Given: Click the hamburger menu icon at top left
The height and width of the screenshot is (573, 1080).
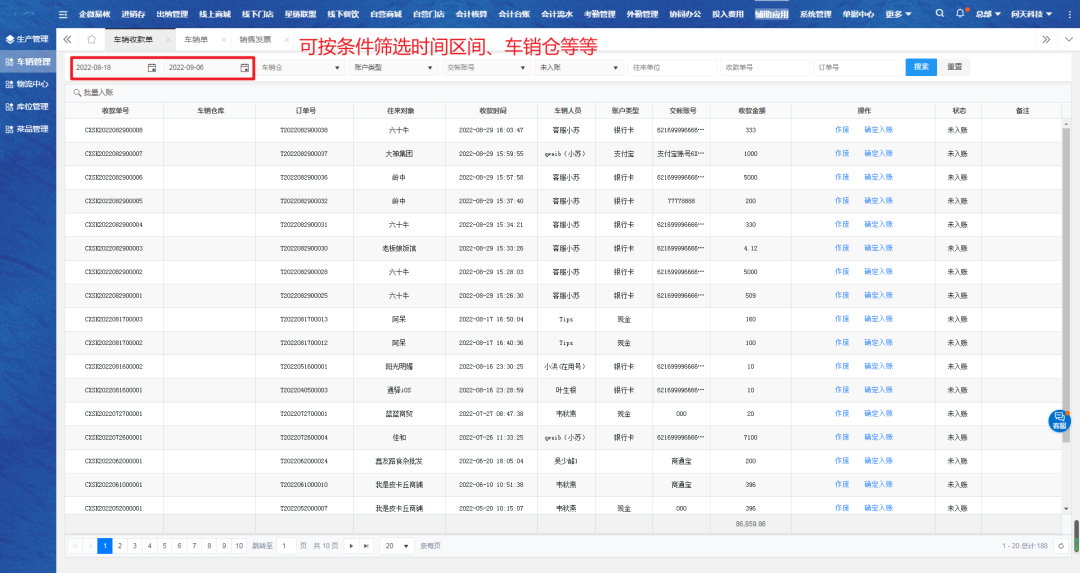Looking at the screenshot, I should pos(63,14).
